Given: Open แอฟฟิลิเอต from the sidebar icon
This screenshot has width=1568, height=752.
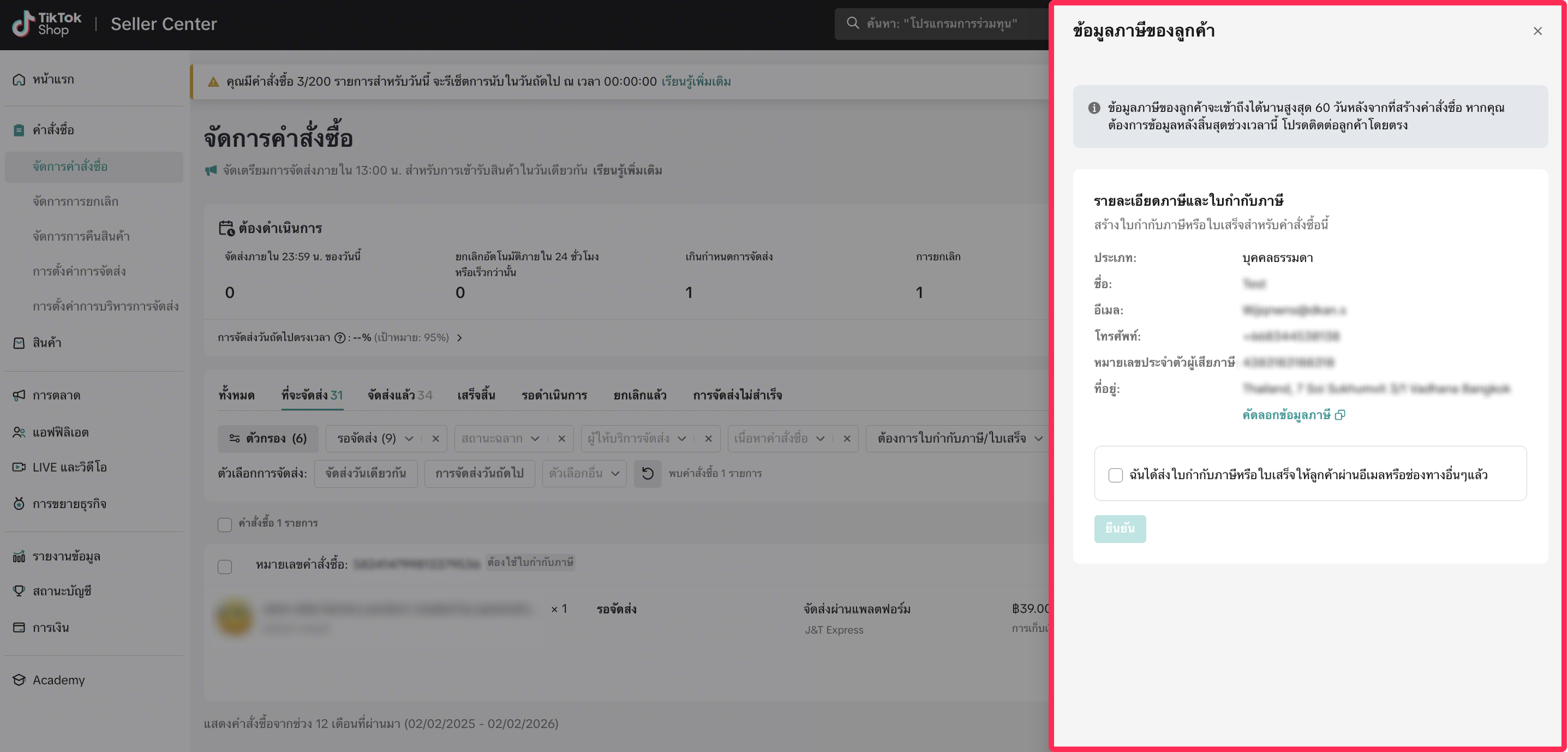Looking at the screenshot, I should click(x=19, y=432).
